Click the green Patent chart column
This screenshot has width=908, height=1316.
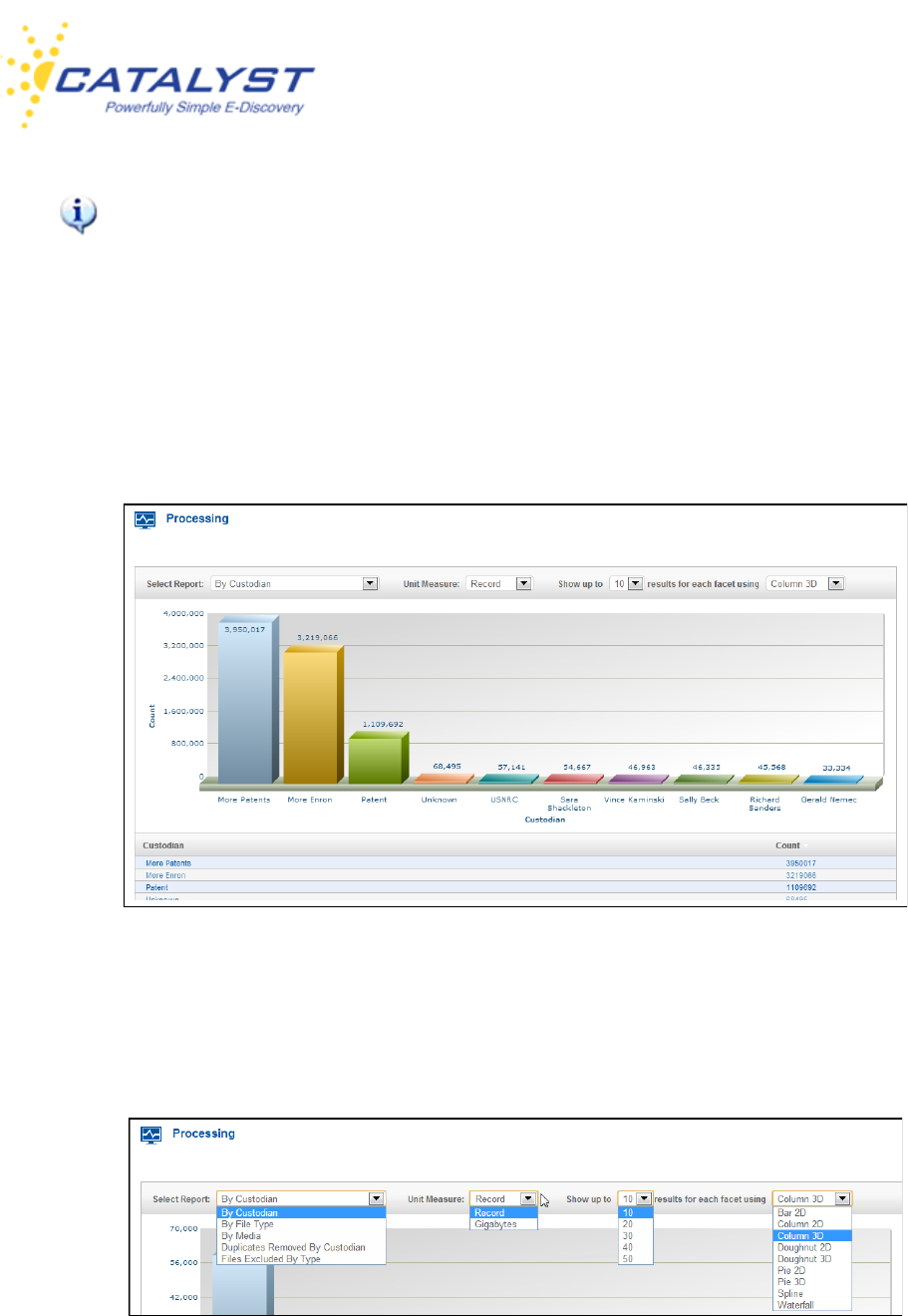pyautogui.click(x=378, y=760)
